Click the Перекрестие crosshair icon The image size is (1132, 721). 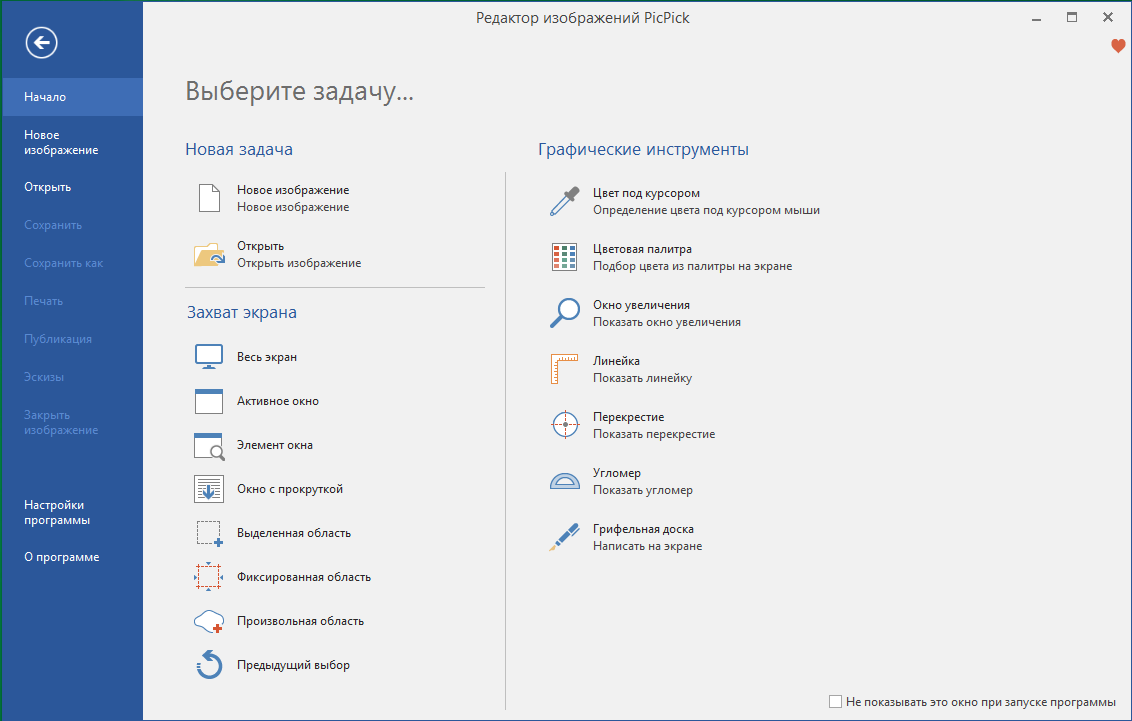[x=565, y=425]
